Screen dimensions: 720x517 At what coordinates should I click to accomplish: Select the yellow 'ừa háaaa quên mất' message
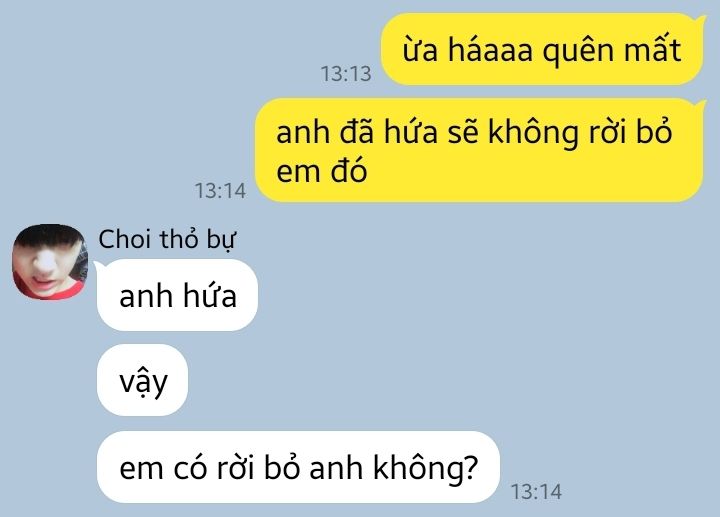tap(542, 49)
